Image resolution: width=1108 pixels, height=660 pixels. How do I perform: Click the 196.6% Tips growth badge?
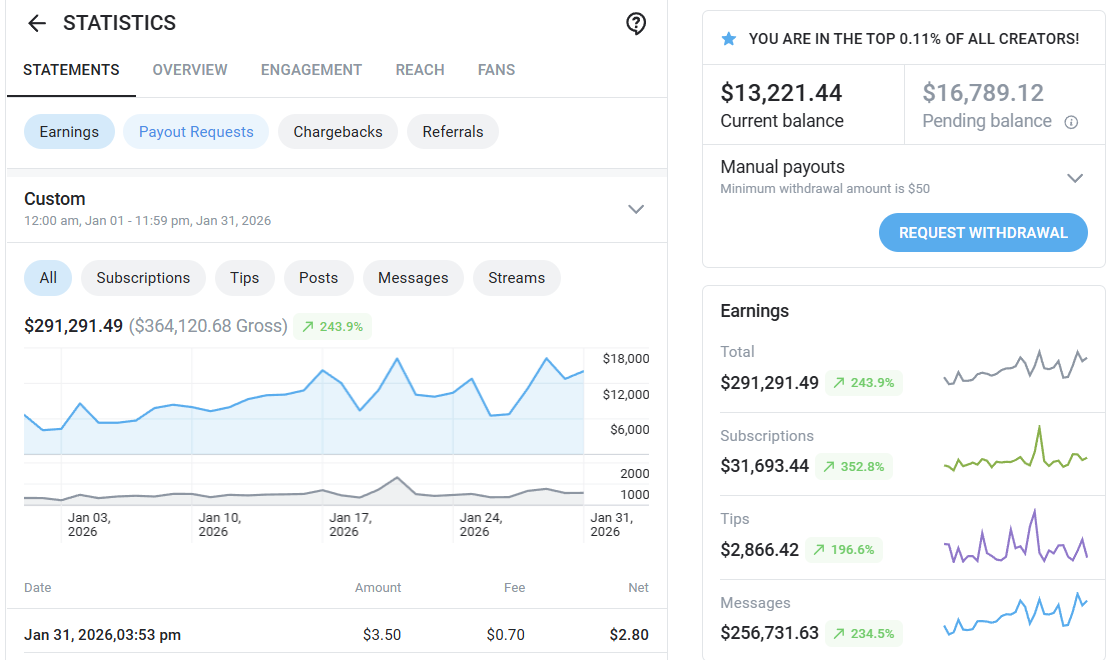844,550
